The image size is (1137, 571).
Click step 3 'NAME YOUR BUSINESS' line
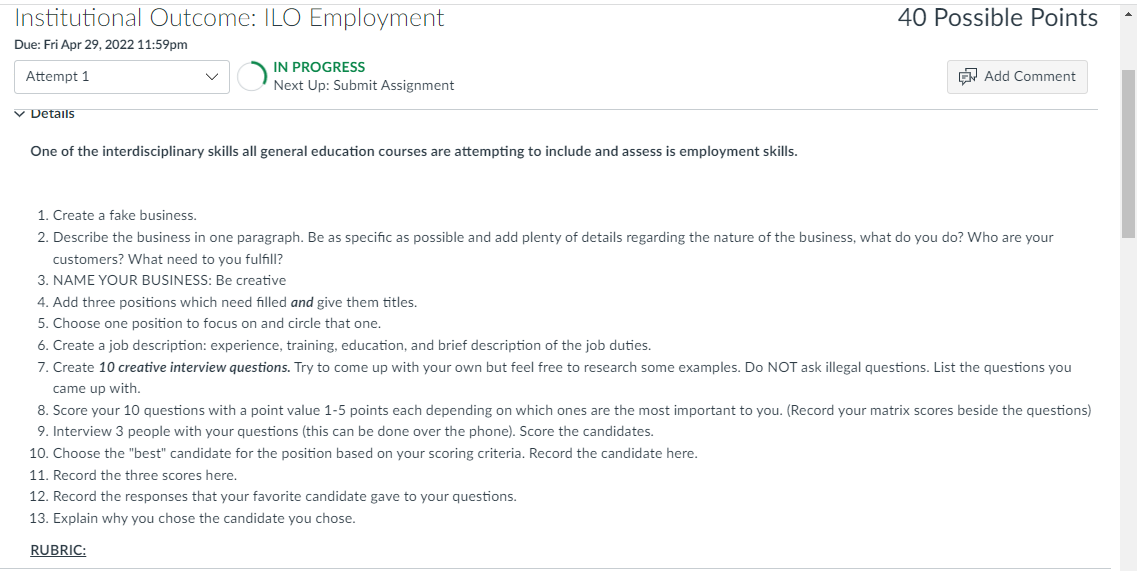click(x=170, y=280)
